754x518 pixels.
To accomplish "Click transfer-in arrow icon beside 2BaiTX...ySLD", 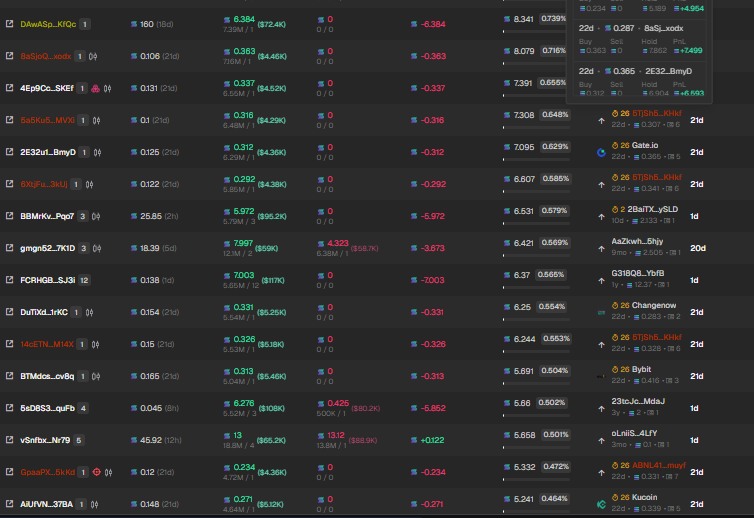I will 601,217.
